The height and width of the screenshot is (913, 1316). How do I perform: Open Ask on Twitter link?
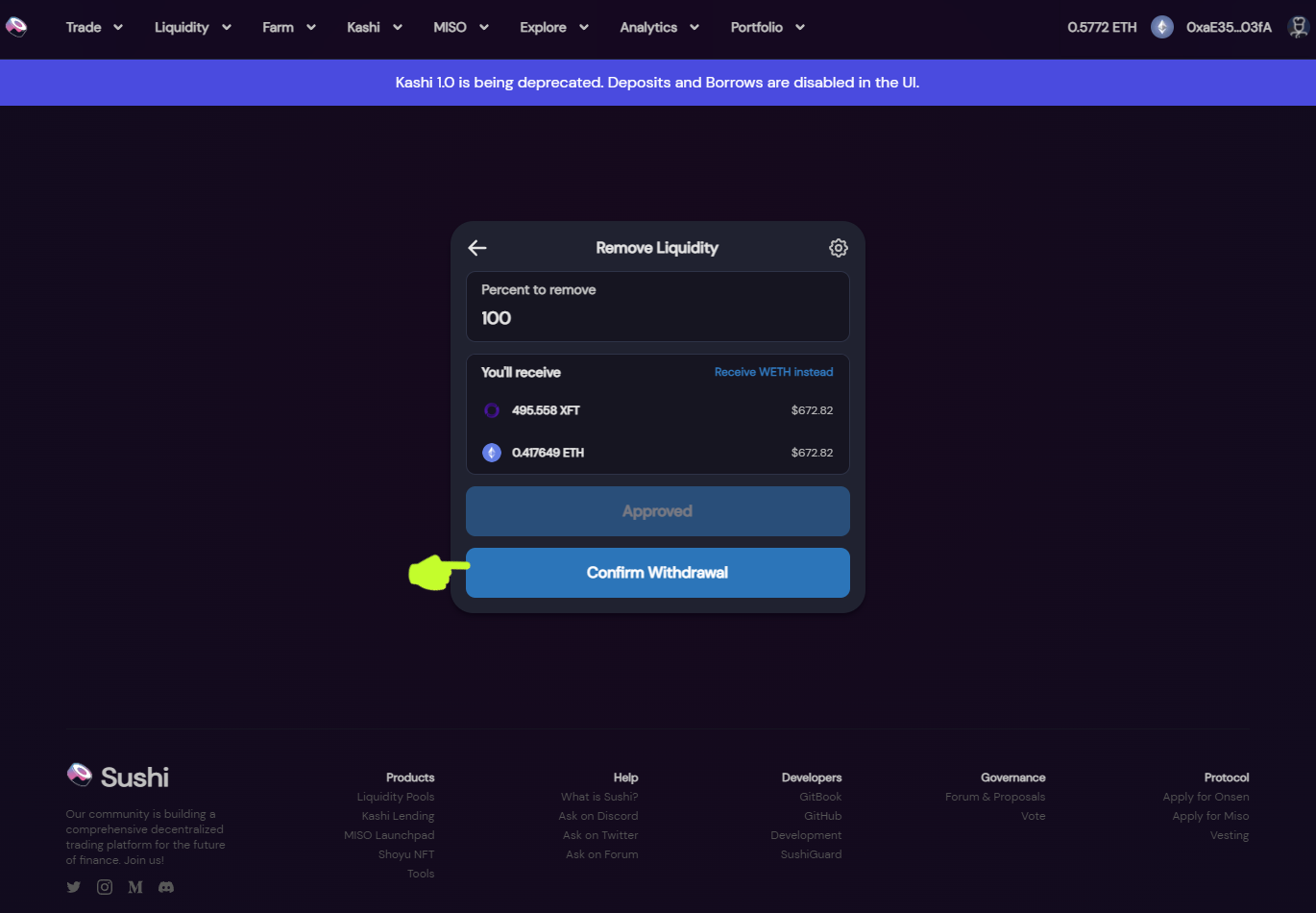[x=600, y=835]
